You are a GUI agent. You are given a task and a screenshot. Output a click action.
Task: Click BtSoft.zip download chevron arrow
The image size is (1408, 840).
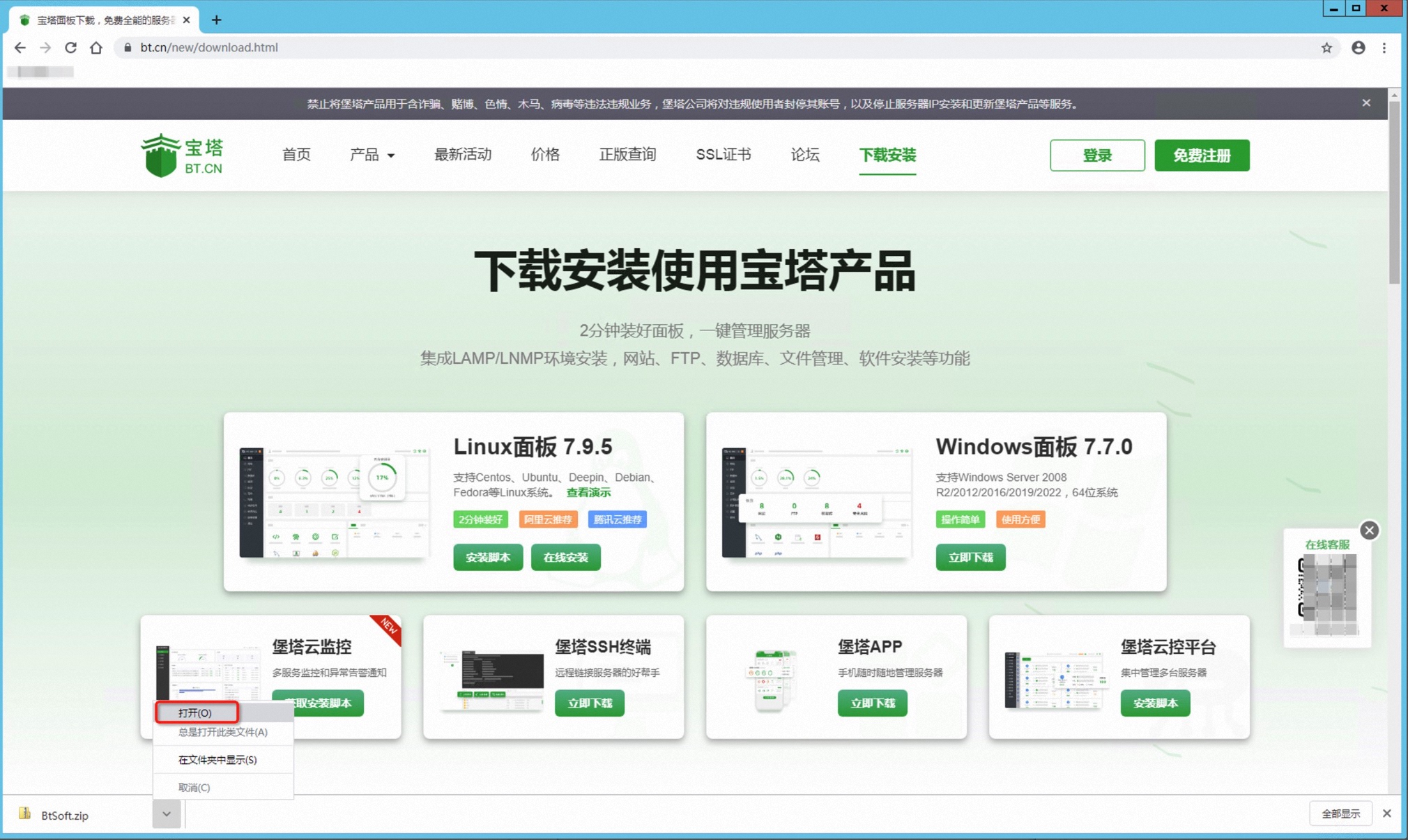point(167,814)
